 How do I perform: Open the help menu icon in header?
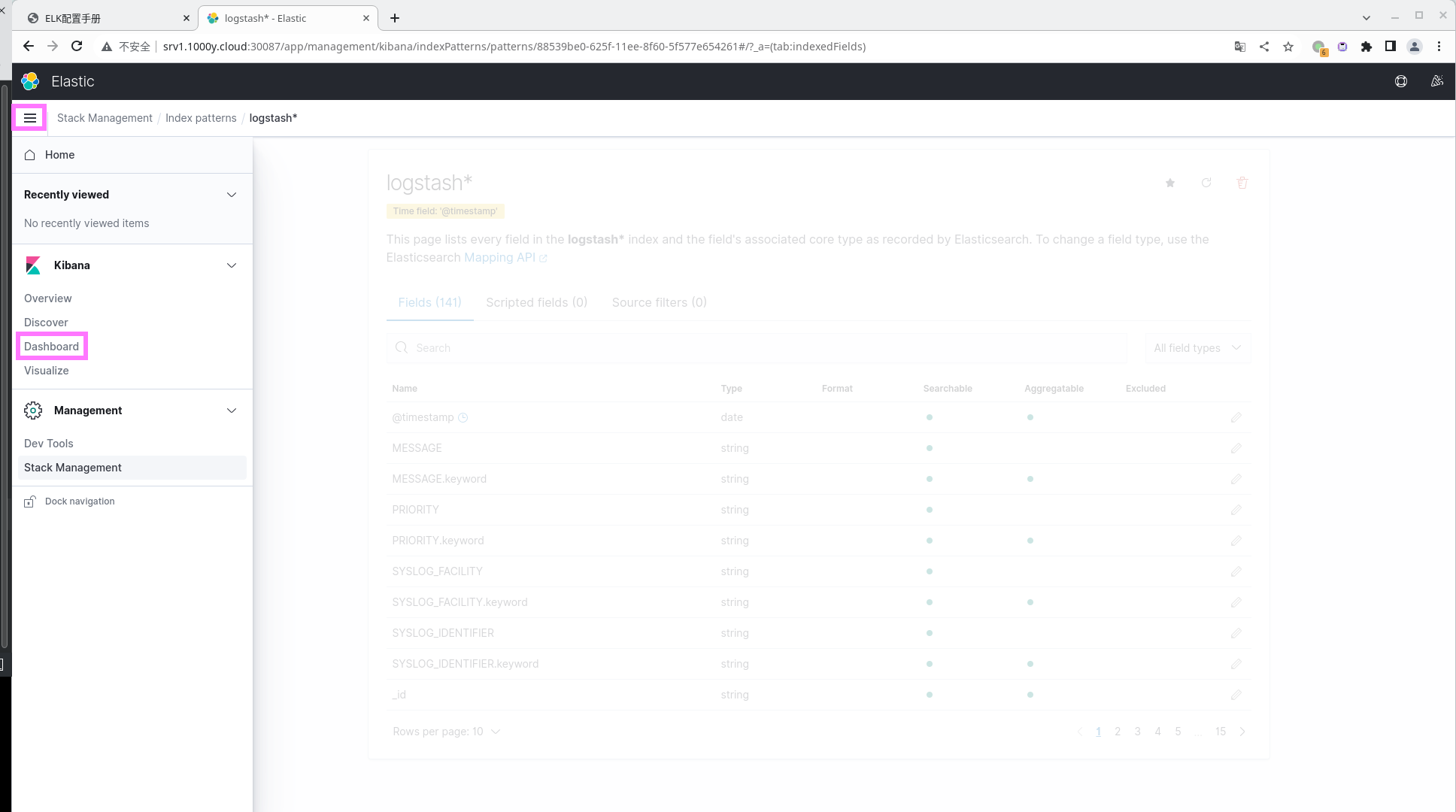point(1401,81)
